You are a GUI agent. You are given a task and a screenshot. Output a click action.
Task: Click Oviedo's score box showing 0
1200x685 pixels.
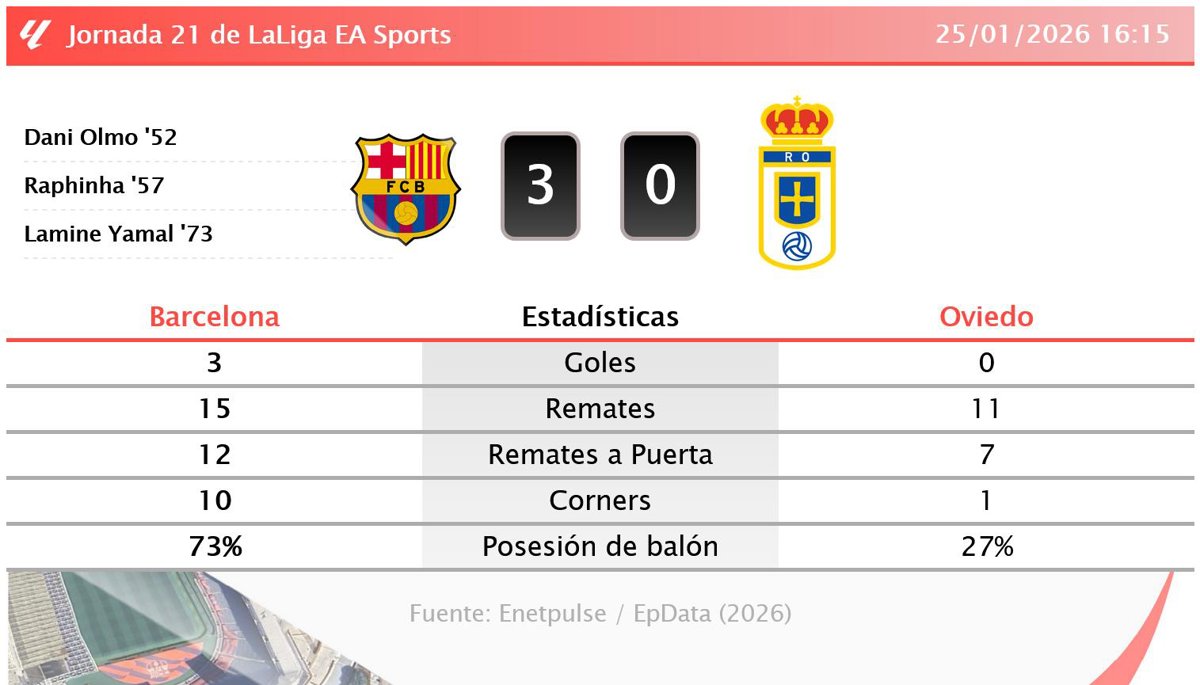pyautogui.click(x=660, y=186)
